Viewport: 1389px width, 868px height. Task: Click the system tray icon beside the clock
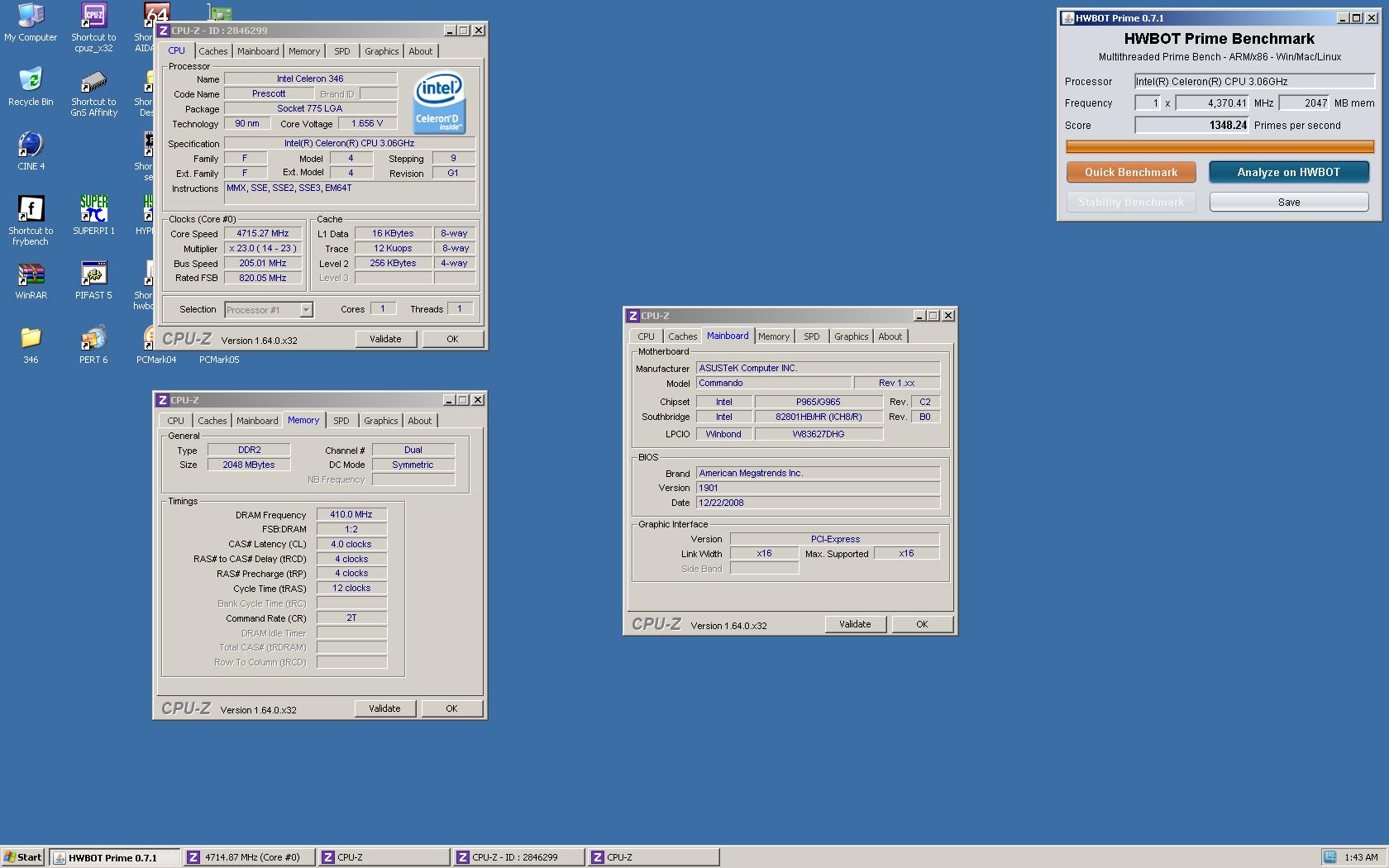click(1329, 857)
